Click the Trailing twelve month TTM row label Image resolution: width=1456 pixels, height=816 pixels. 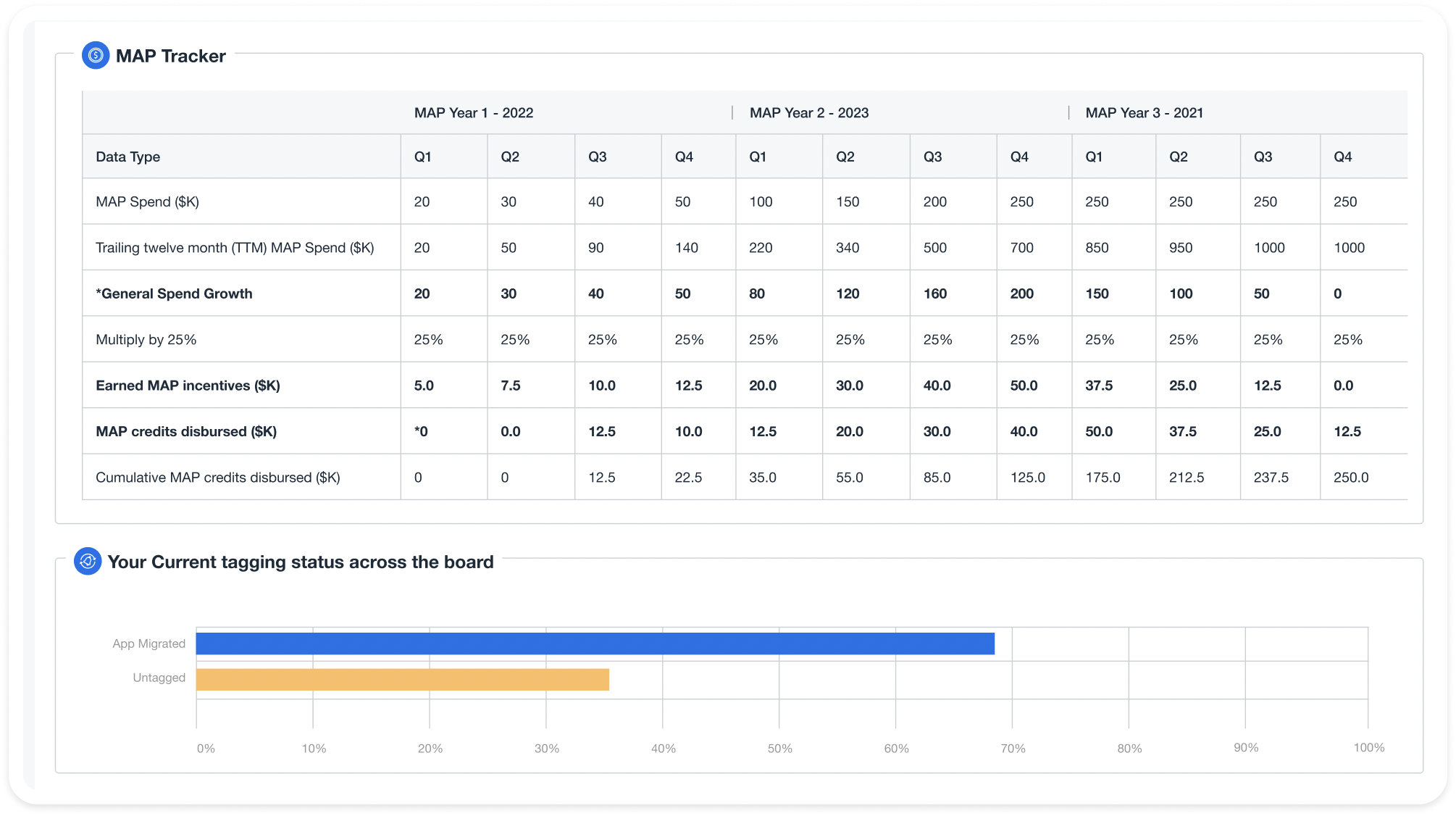point(235,248)
